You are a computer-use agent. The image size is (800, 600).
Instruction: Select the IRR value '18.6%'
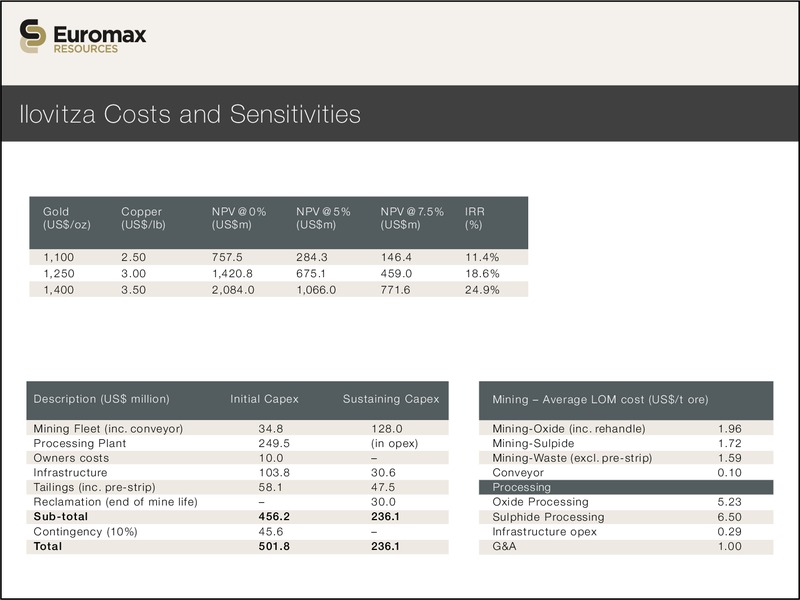482,273
